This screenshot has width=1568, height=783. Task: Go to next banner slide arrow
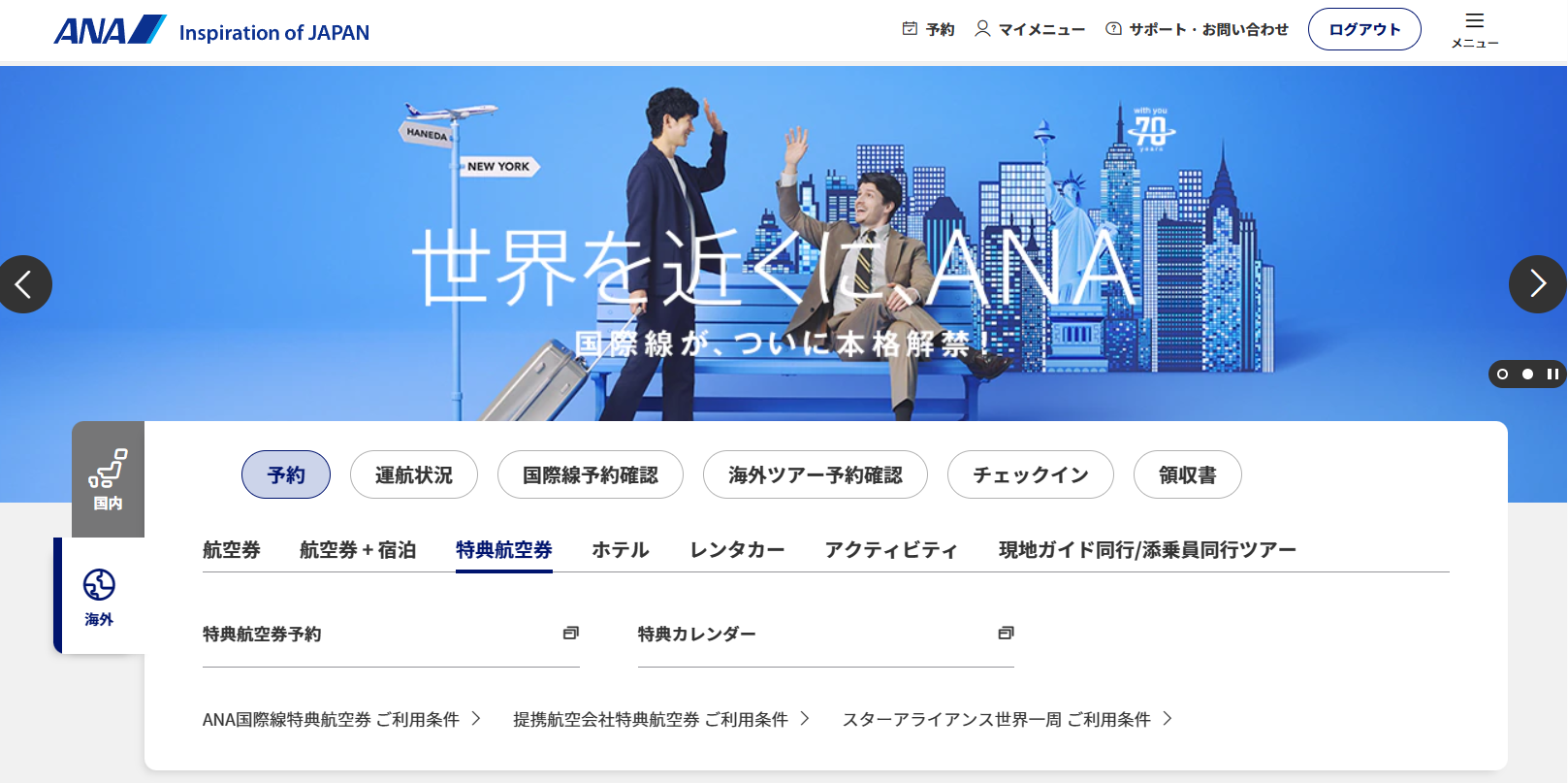(1537, 284)
